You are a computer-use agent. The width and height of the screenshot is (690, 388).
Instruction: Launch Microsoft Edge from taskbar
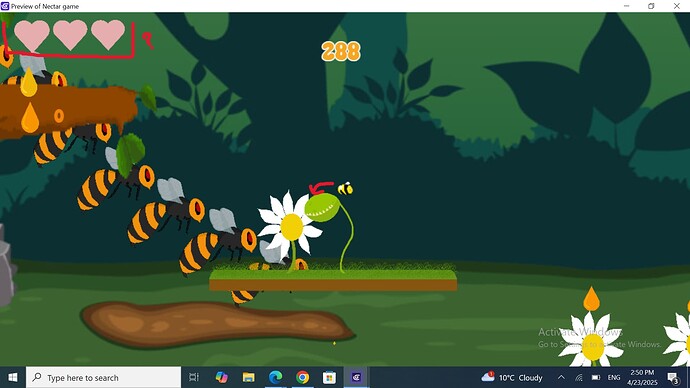[275, 377]
